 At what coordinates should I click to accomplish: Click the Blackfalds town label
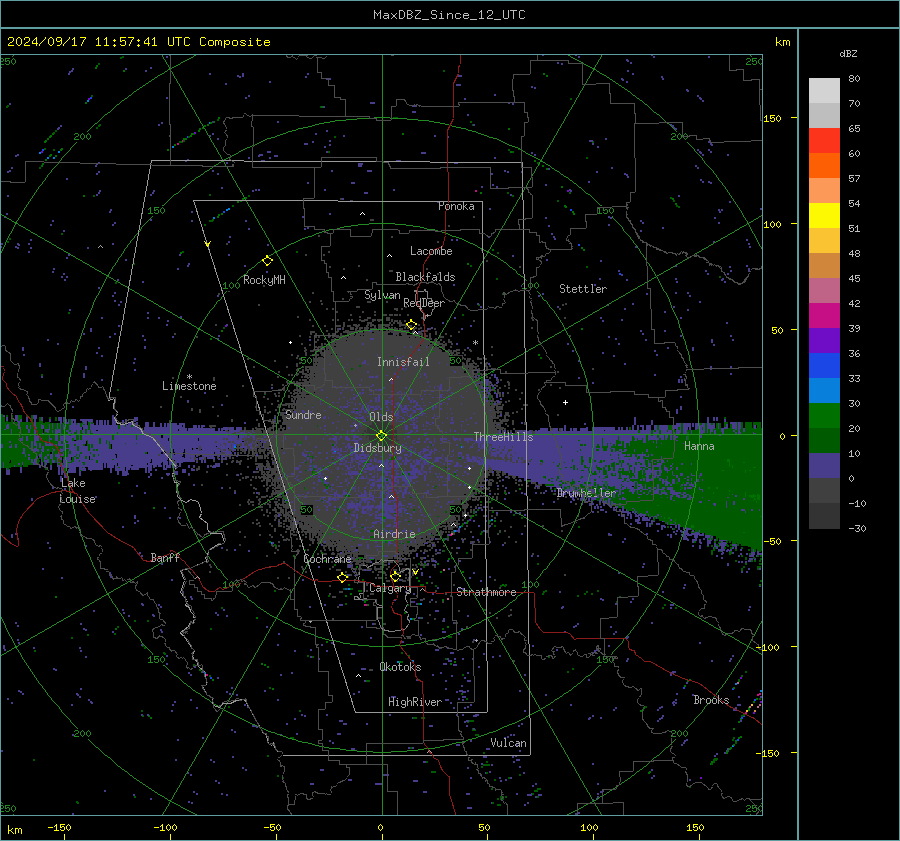425,277
